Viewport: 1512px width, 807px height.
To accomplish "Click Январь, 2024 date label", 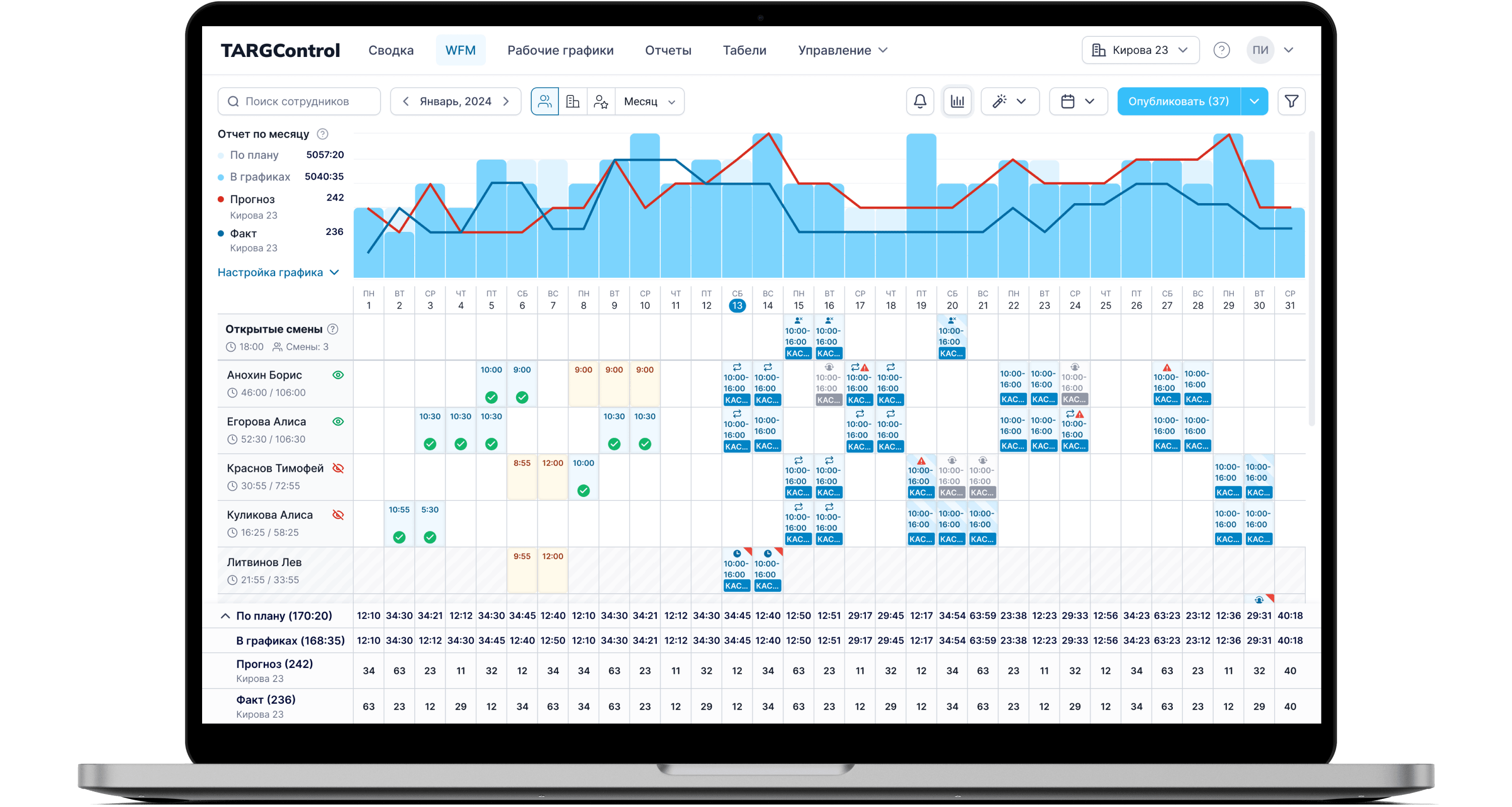I will coord(456,101).
